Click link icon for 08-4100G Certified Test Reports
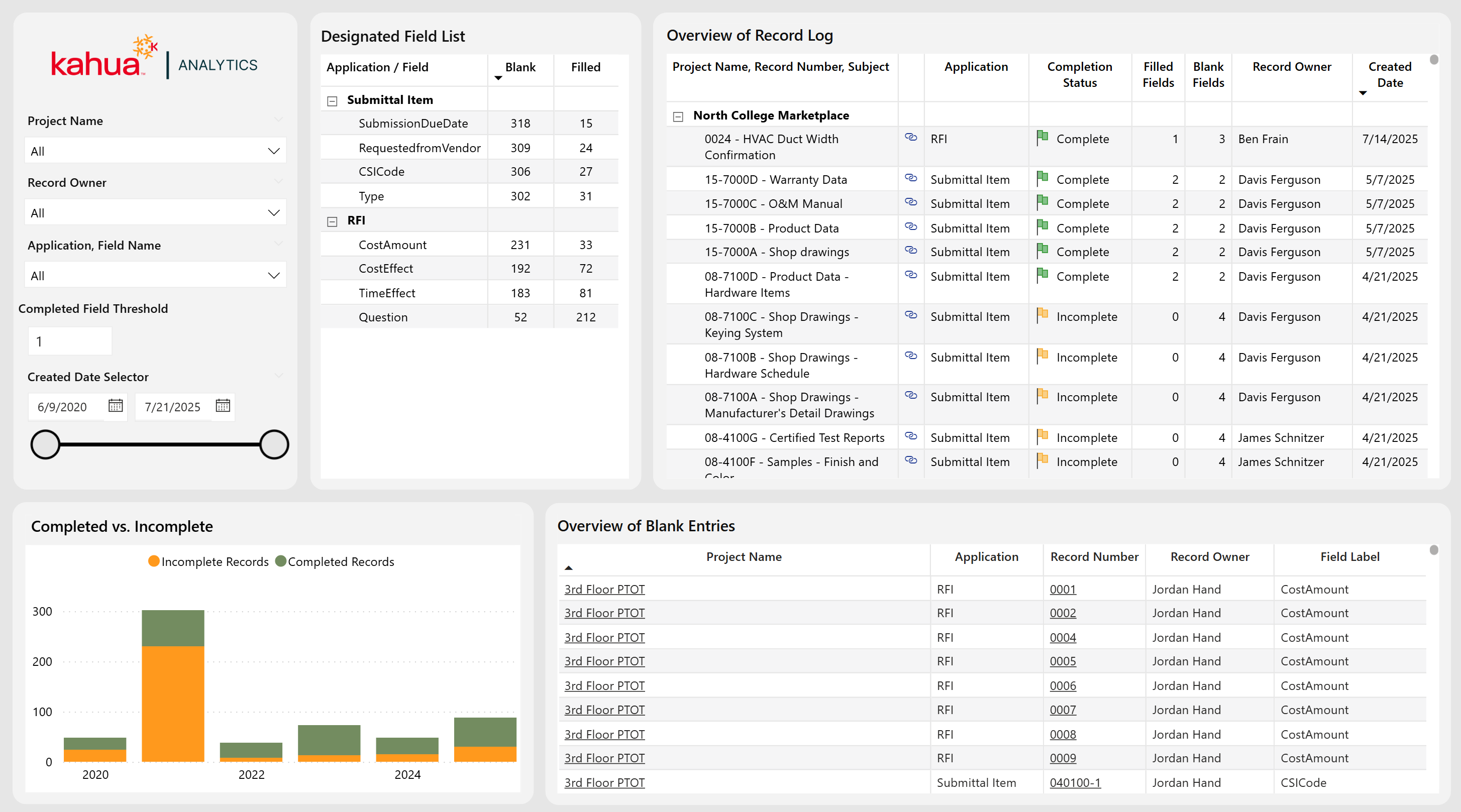Image resolution: width=1461 pixels, height=812 pixels. [911, 436]
